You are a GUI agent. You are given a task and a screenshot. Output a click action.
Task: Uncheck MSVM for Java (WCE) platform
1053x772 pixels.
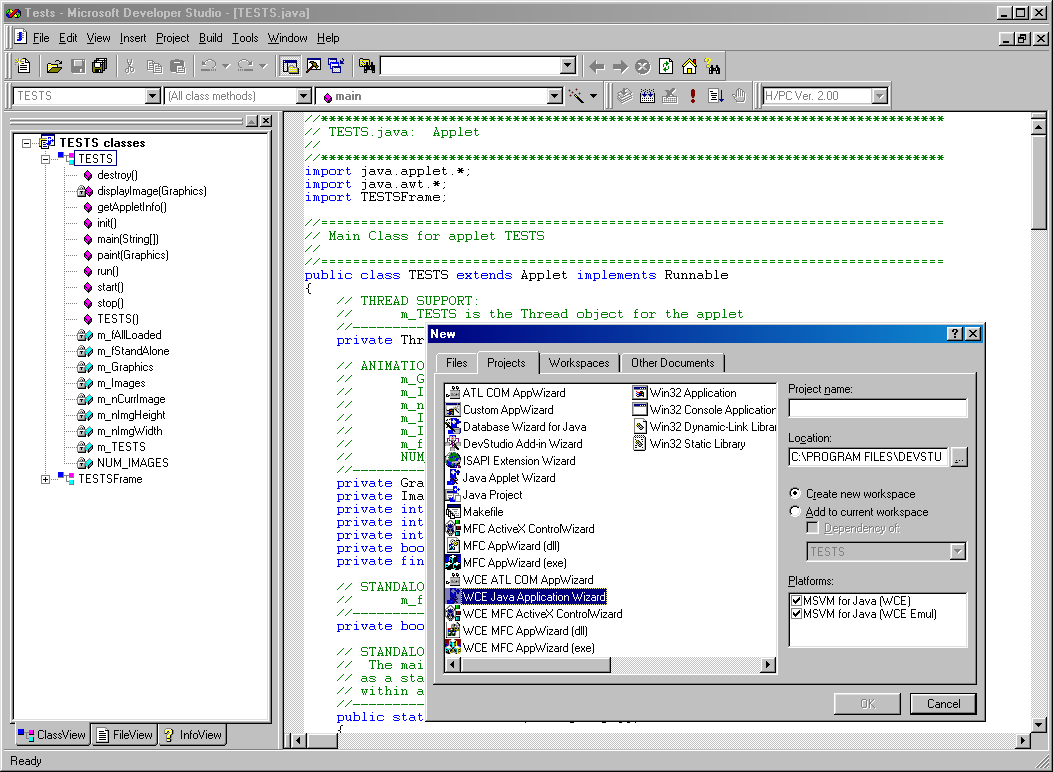pyautogui.click(x=796, y=601)
